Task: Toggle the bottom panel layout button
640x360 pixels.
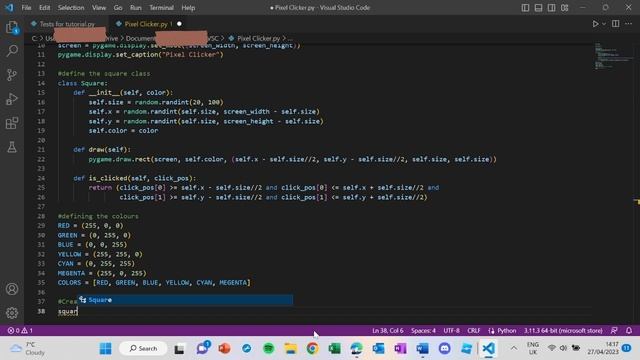Action: coord(538,8)
